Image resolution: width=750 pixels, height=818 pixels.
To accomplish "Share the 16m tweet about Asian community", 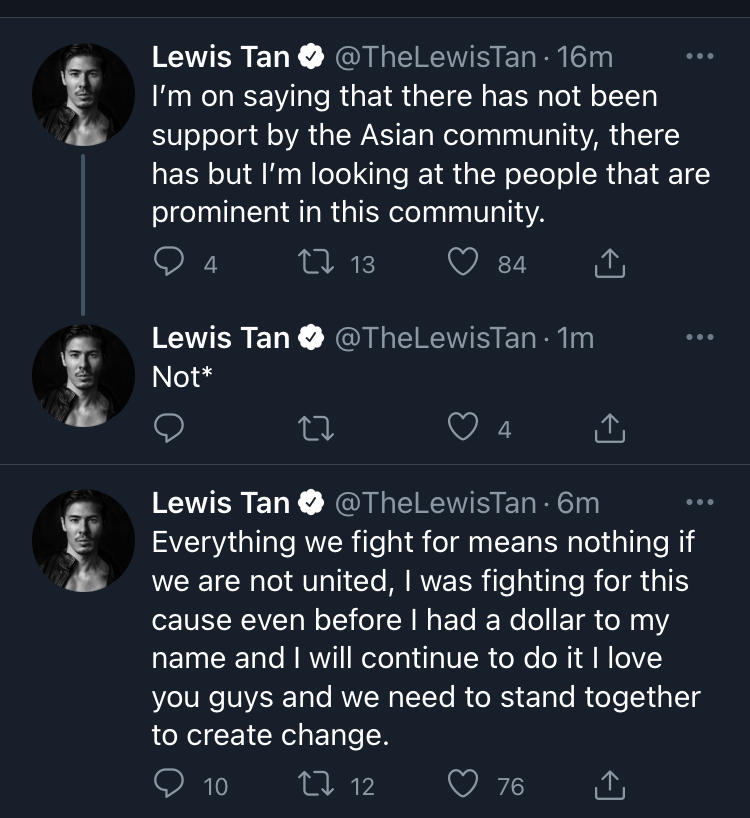I will click(609, 263).
